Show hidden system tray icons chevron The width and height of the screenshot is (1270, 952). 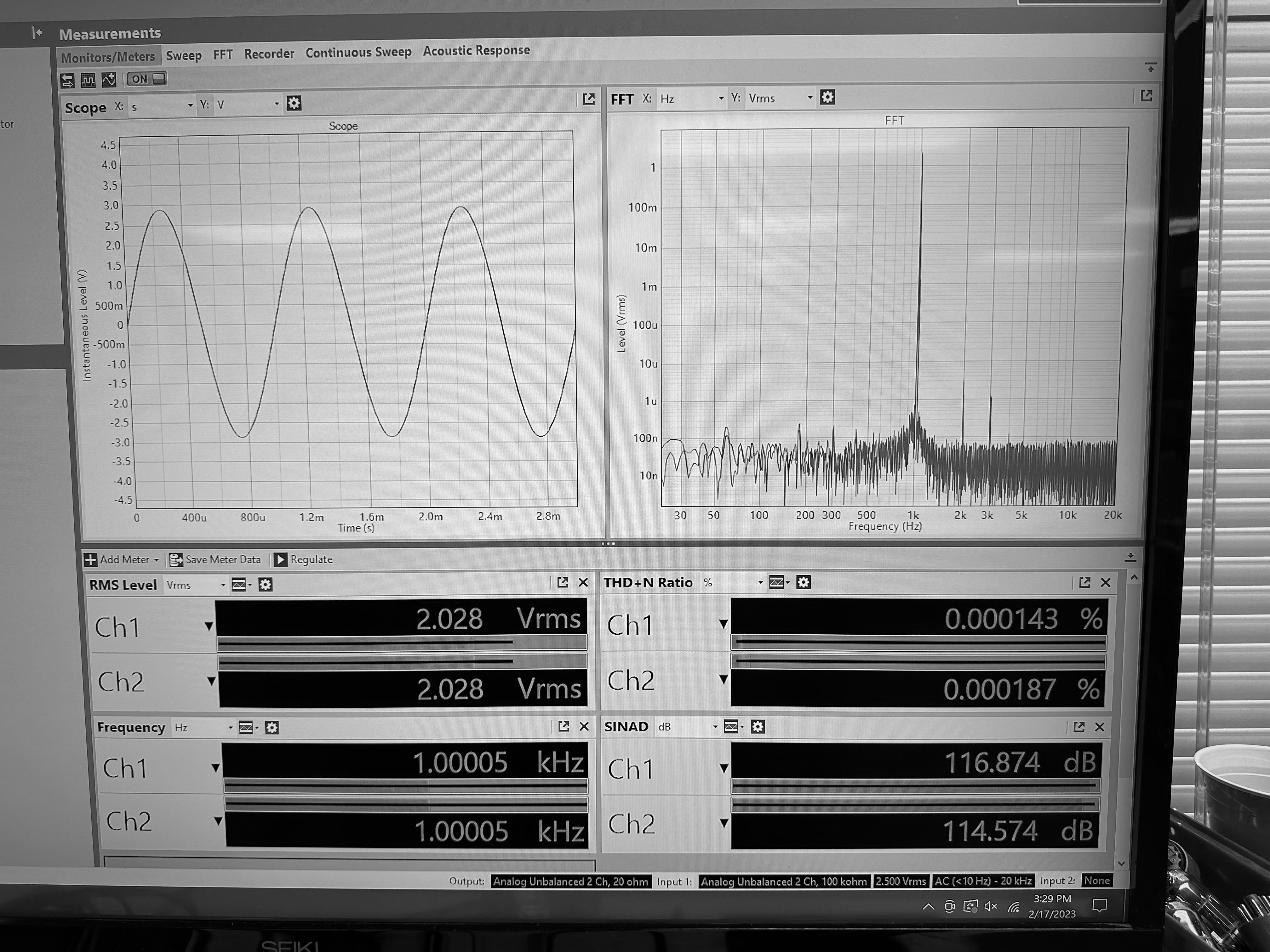tap(928, 907)
